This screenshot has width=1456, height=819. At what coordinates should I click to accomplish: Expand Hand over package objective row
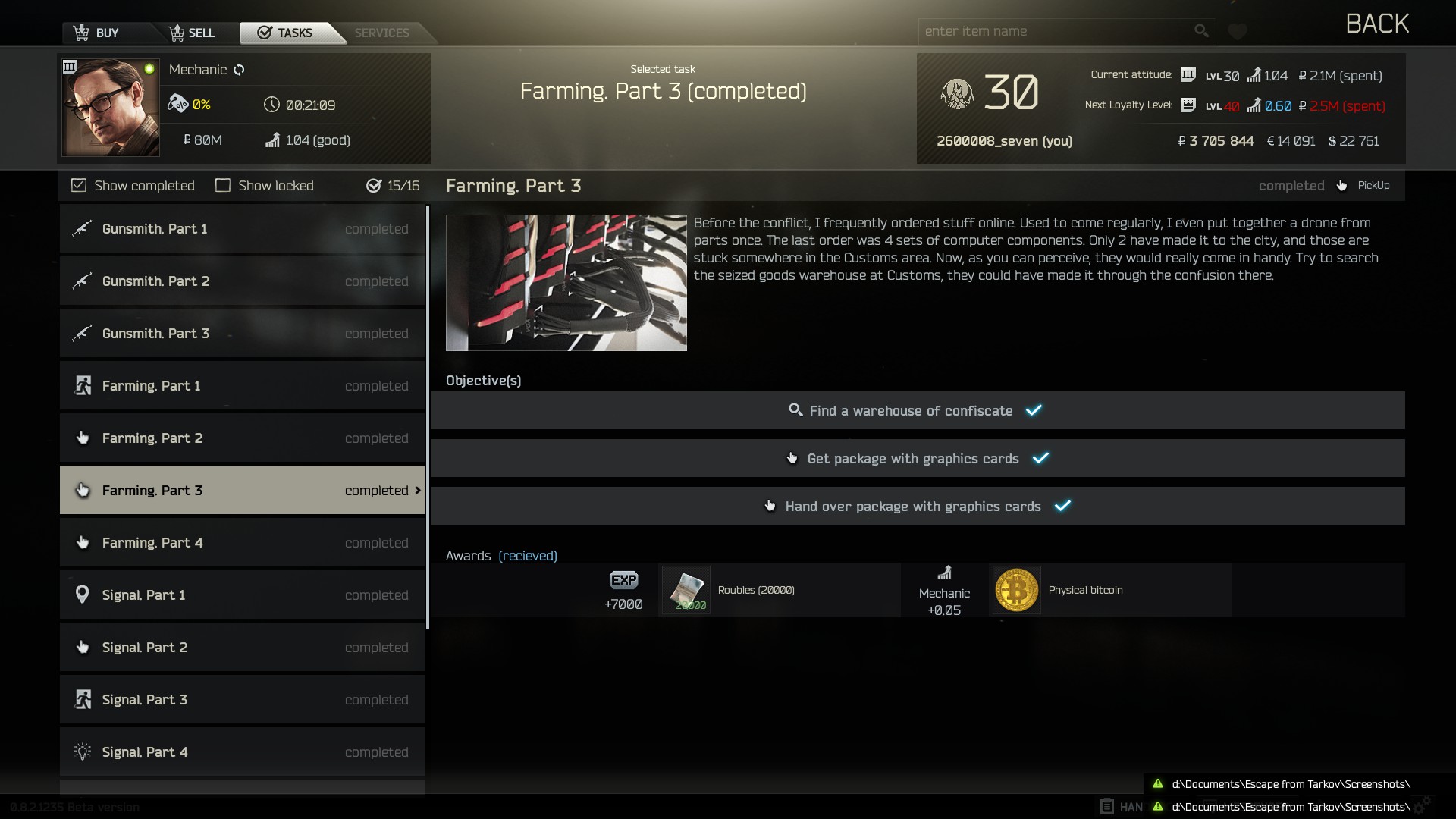918,506
